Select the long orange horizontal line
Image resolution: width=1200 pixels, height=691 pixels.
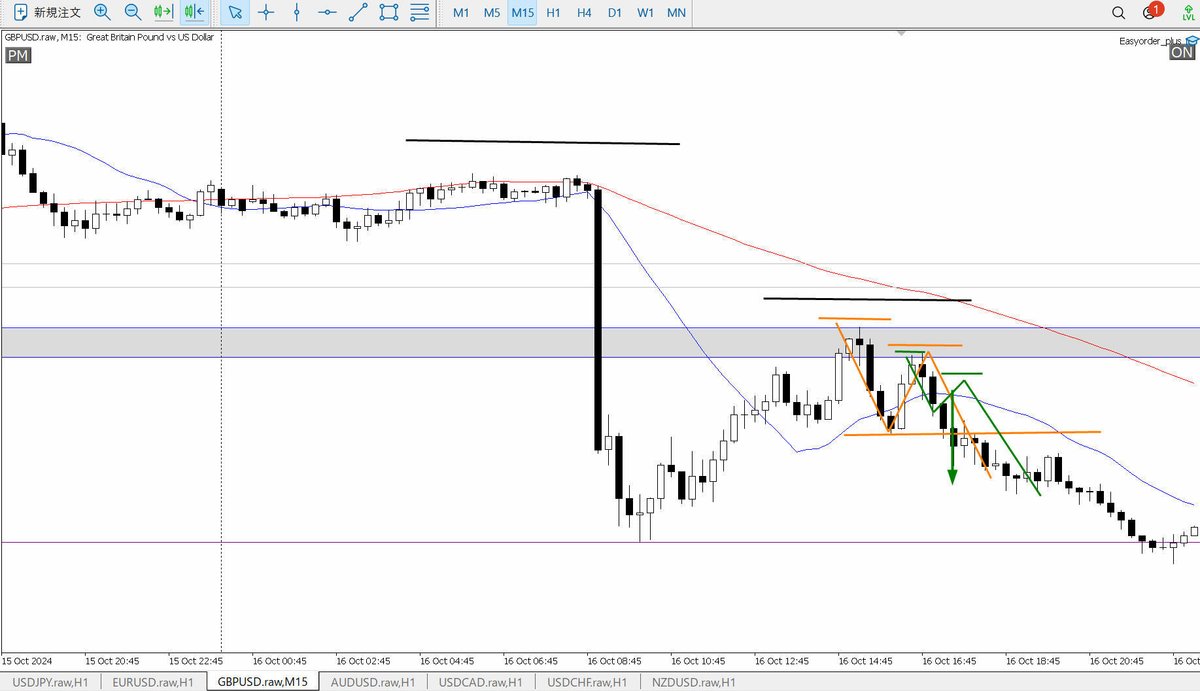972,433
